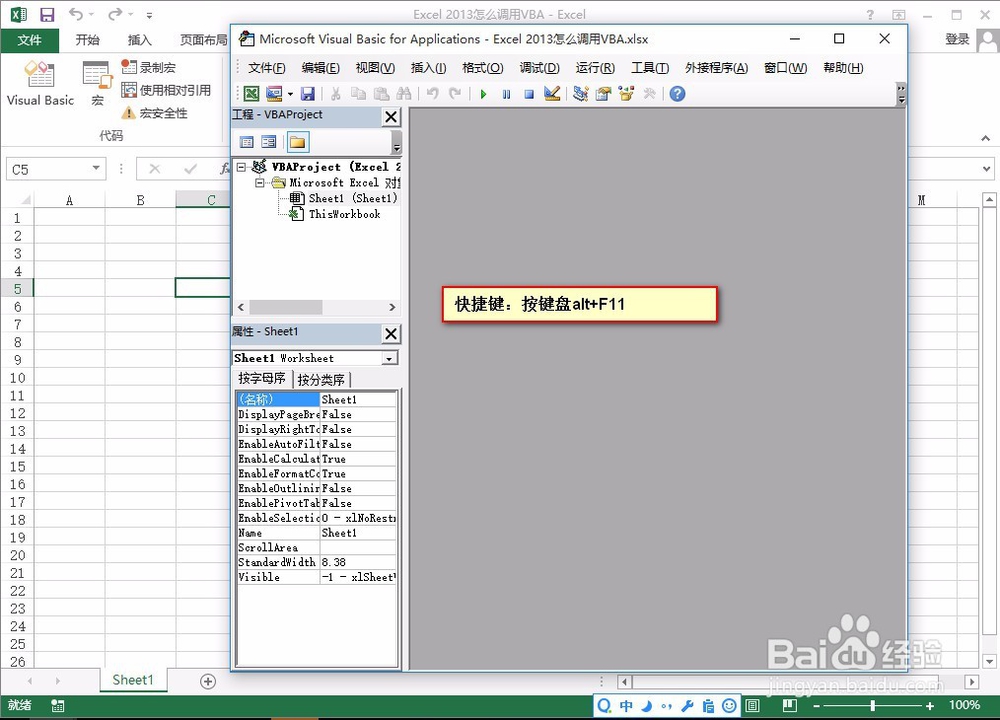Viewport: 1000px width, 720px height.
Task: Open VBA 调试(D) menu
Action: 539,68
